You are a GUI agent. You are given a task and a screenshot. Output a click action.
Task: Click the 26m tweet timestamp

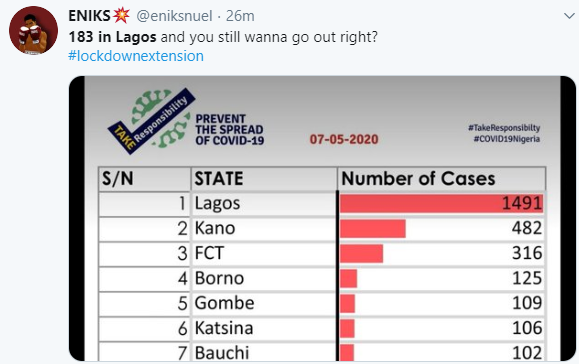pos(240,16)
